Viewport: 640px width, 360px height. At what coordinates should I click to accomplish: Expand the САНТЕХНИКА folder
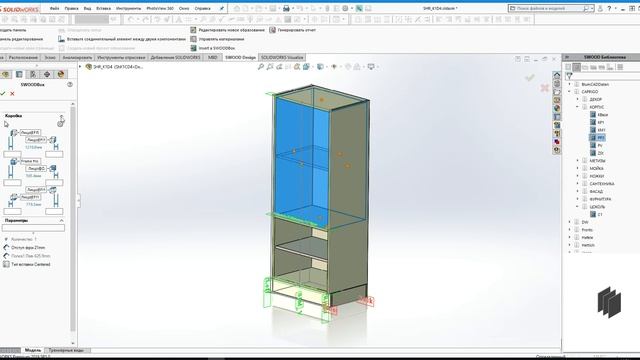[578, 184]
